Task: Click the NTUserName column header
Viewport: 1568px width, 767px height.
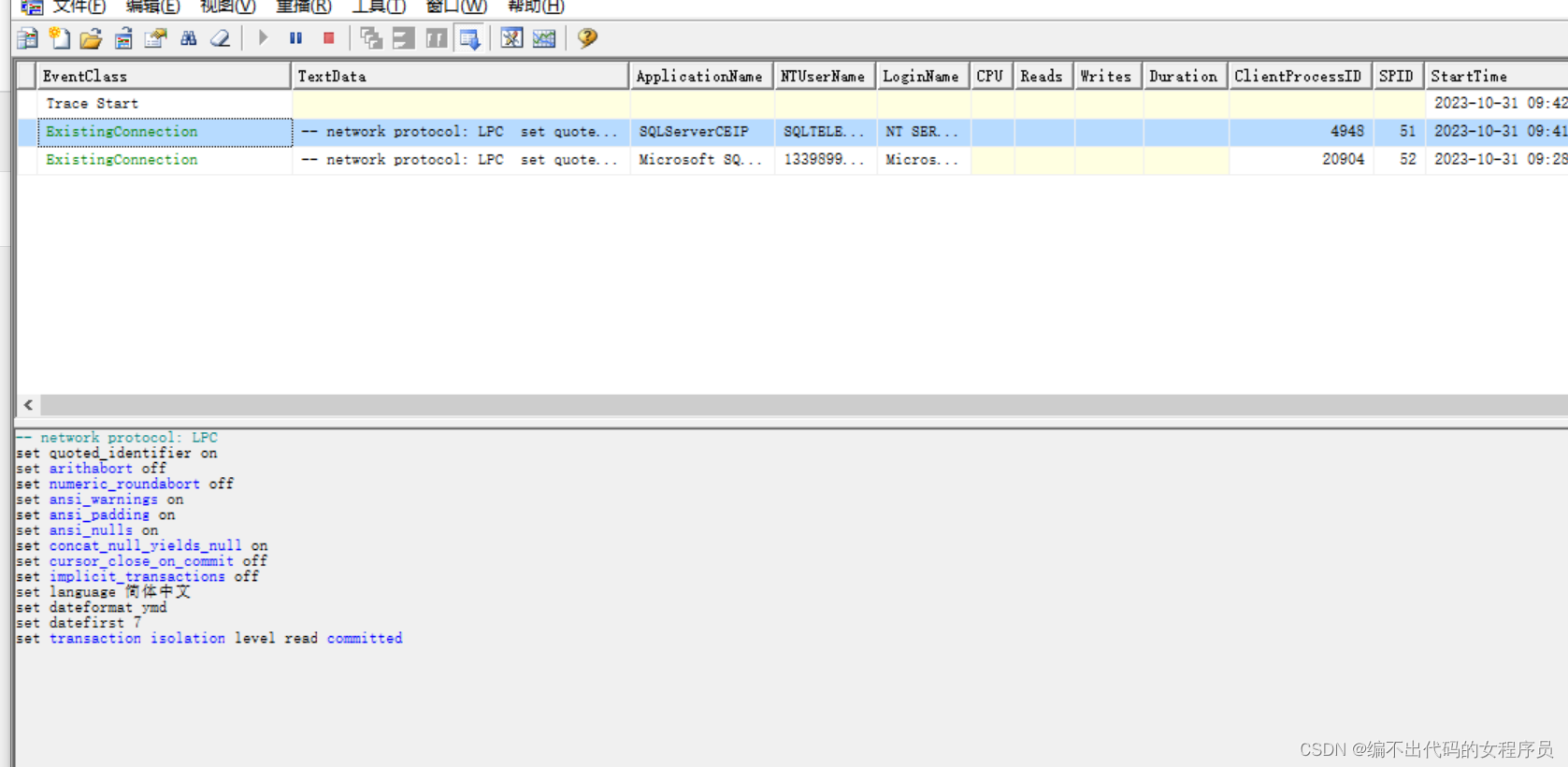Action: point(825,76)
